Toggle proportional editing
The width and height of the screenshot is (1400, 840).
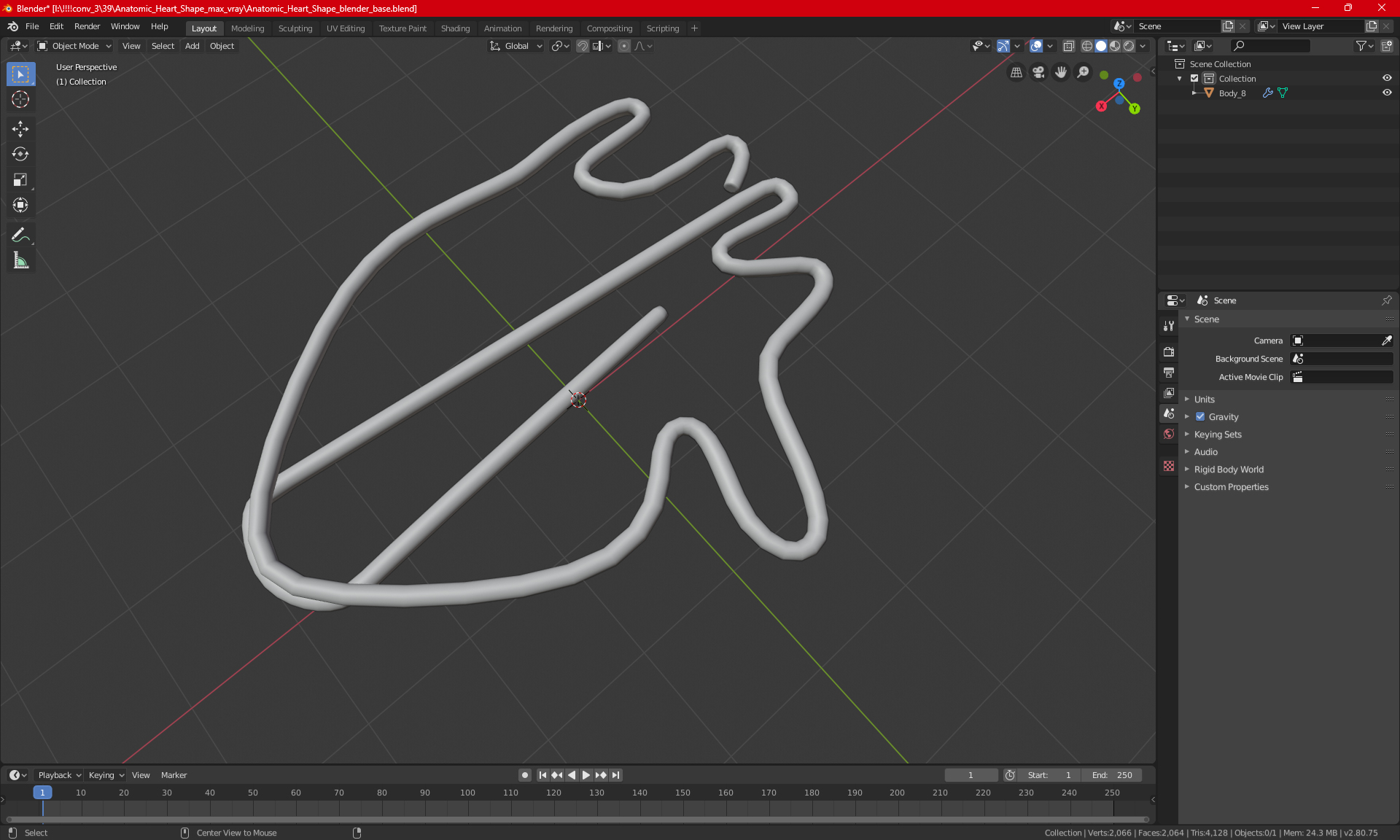click(x=624, y=46)
